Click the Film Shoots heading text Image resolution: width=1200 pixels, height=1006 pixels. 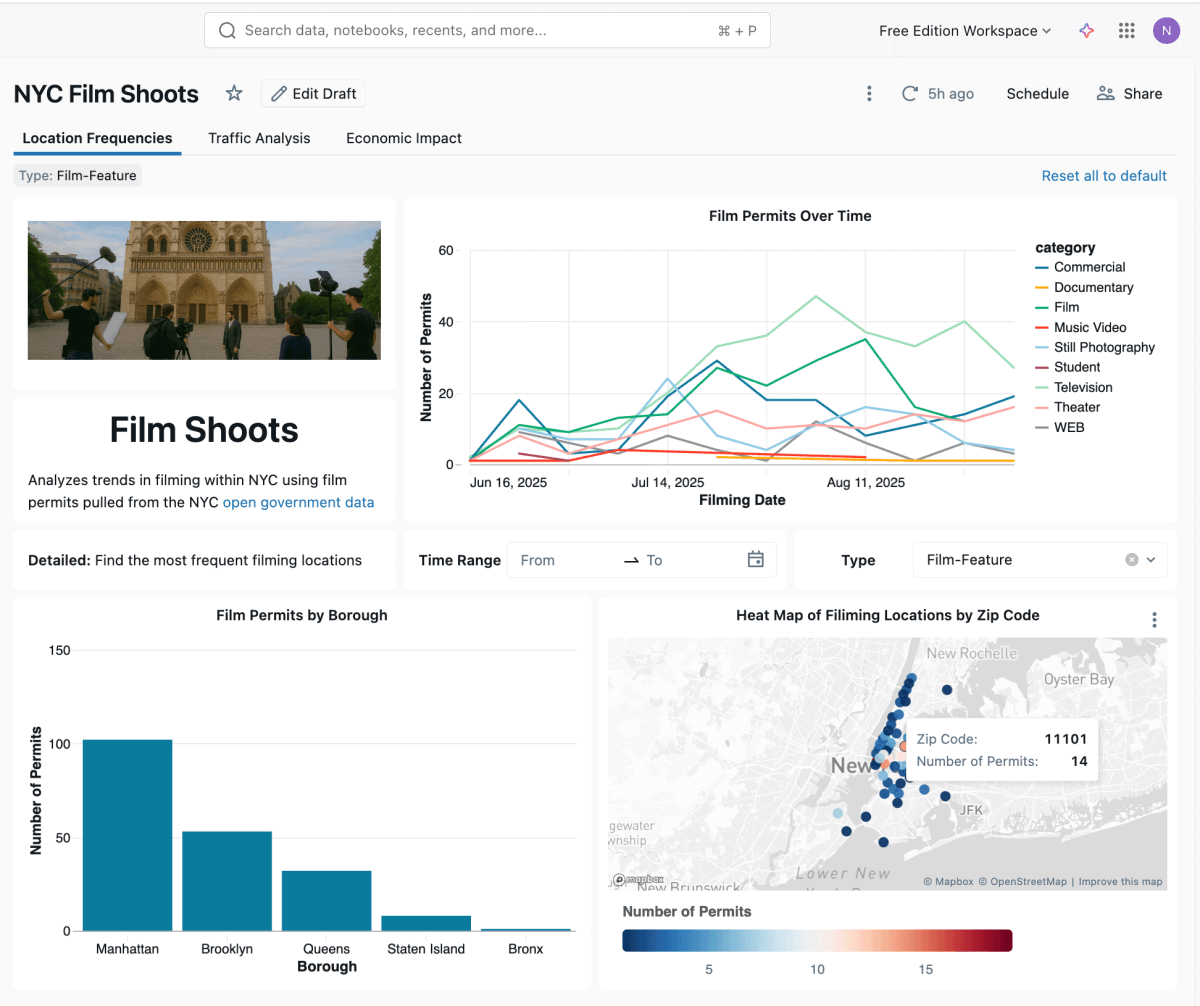[204, 430]
